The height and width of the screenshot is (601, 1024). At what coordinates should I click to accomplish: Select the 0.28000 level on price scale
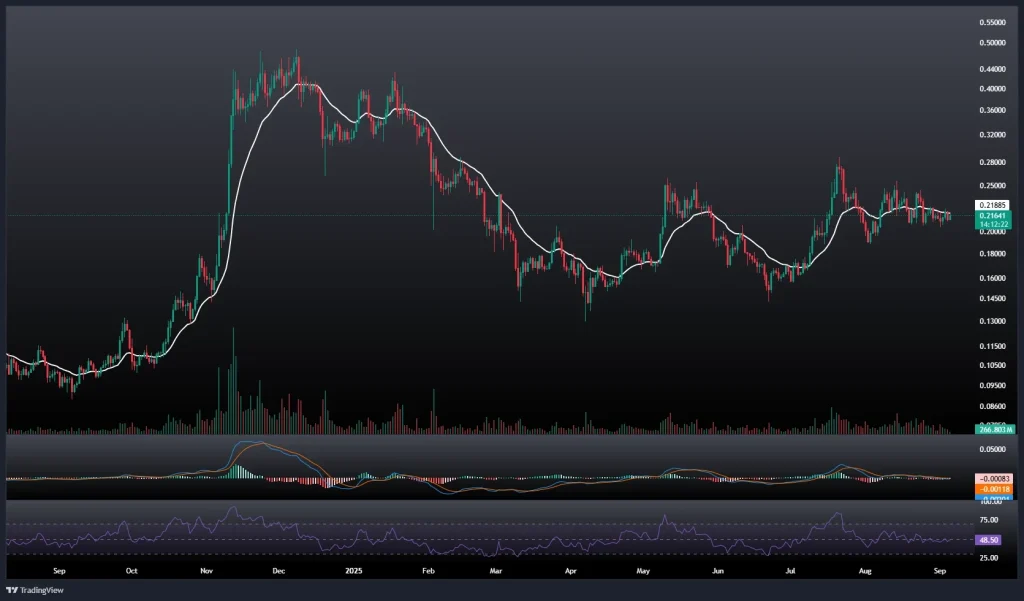click(994, 162)
